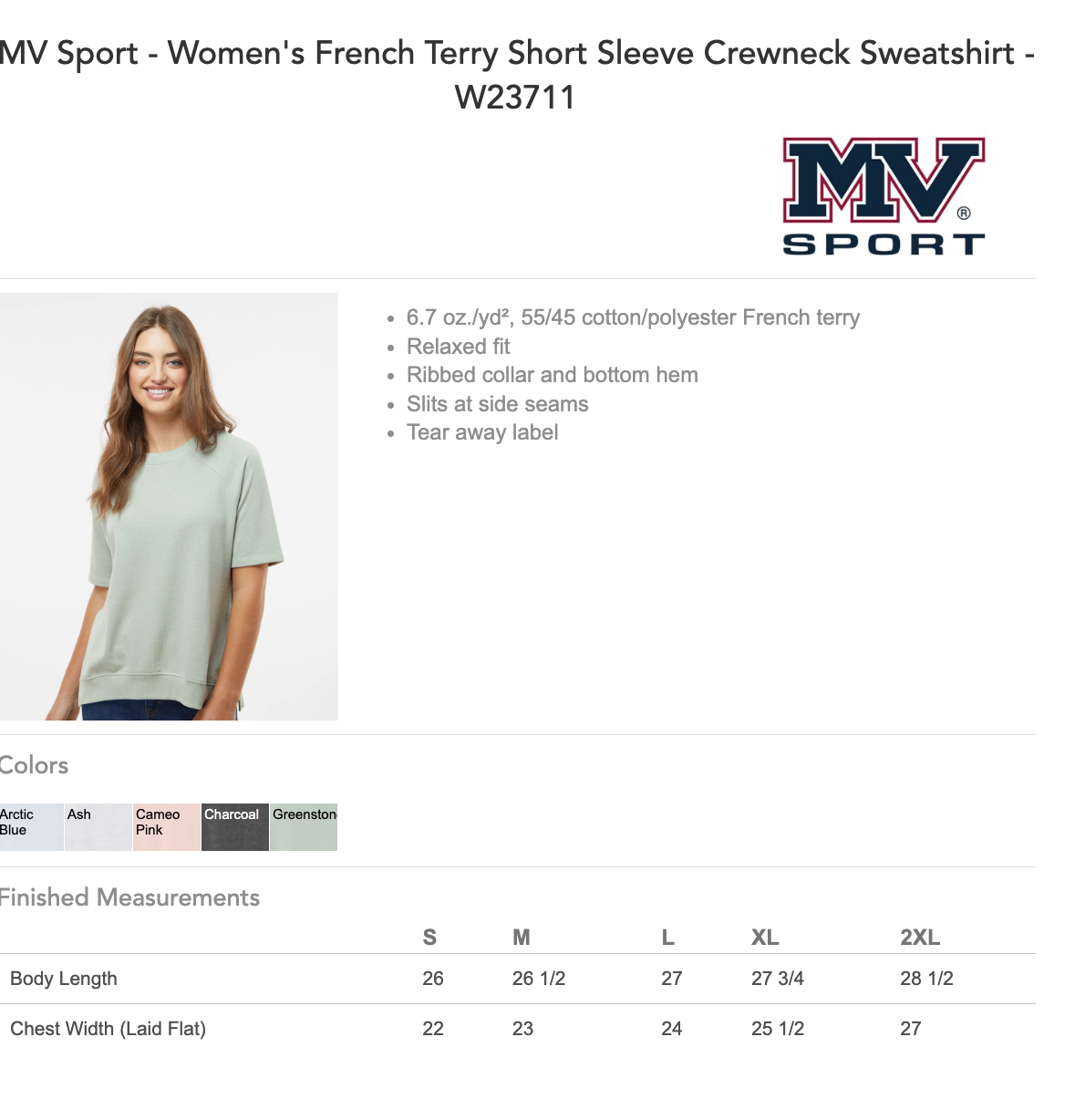This screenshot has height=1120, width=1085.
Task: Click the 28 1/2 body length value
Action: (x=926, y=979)
